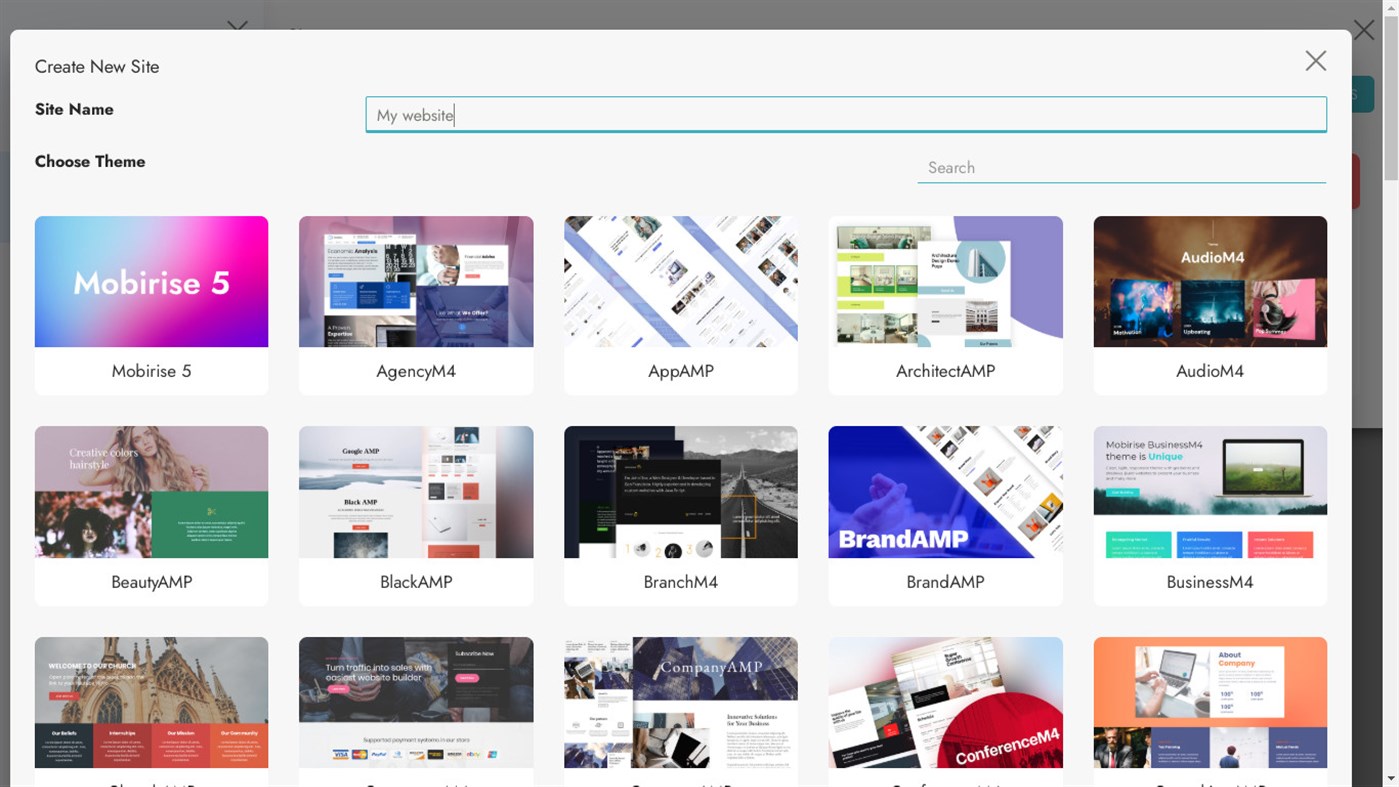Pick the CompanyAMP theme
This screenshot has width=1399, height=787.
(680, 700)
